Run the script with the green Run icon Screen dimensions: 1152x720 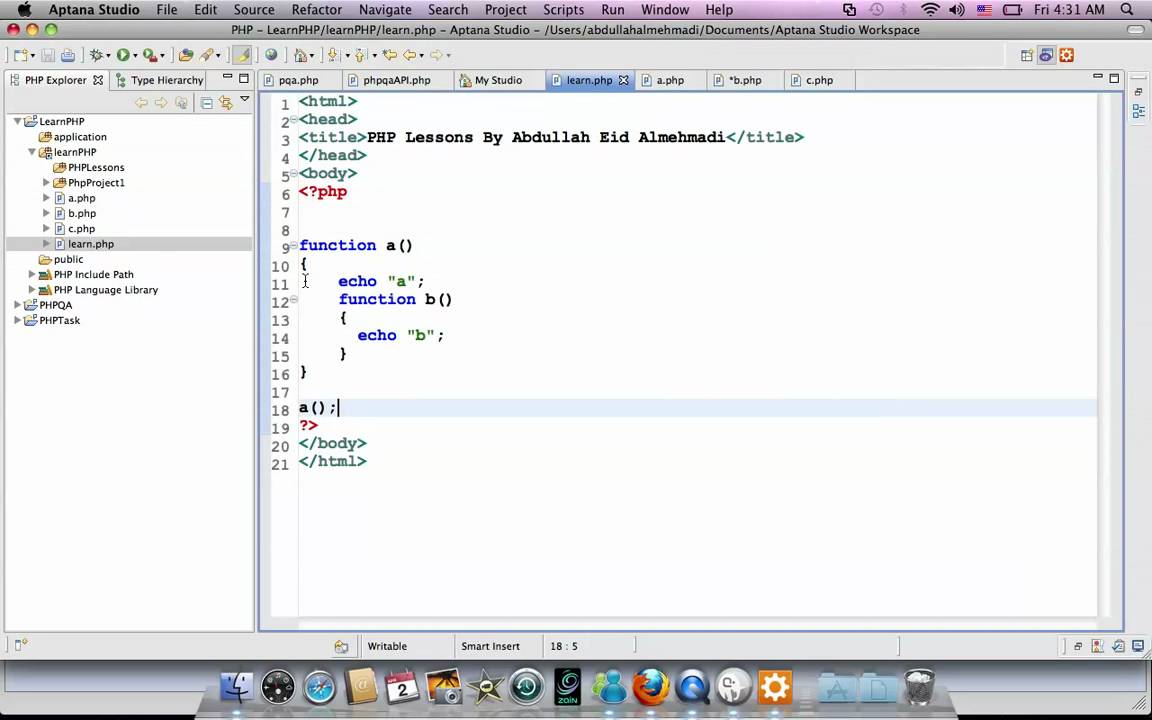click(124, 55)
